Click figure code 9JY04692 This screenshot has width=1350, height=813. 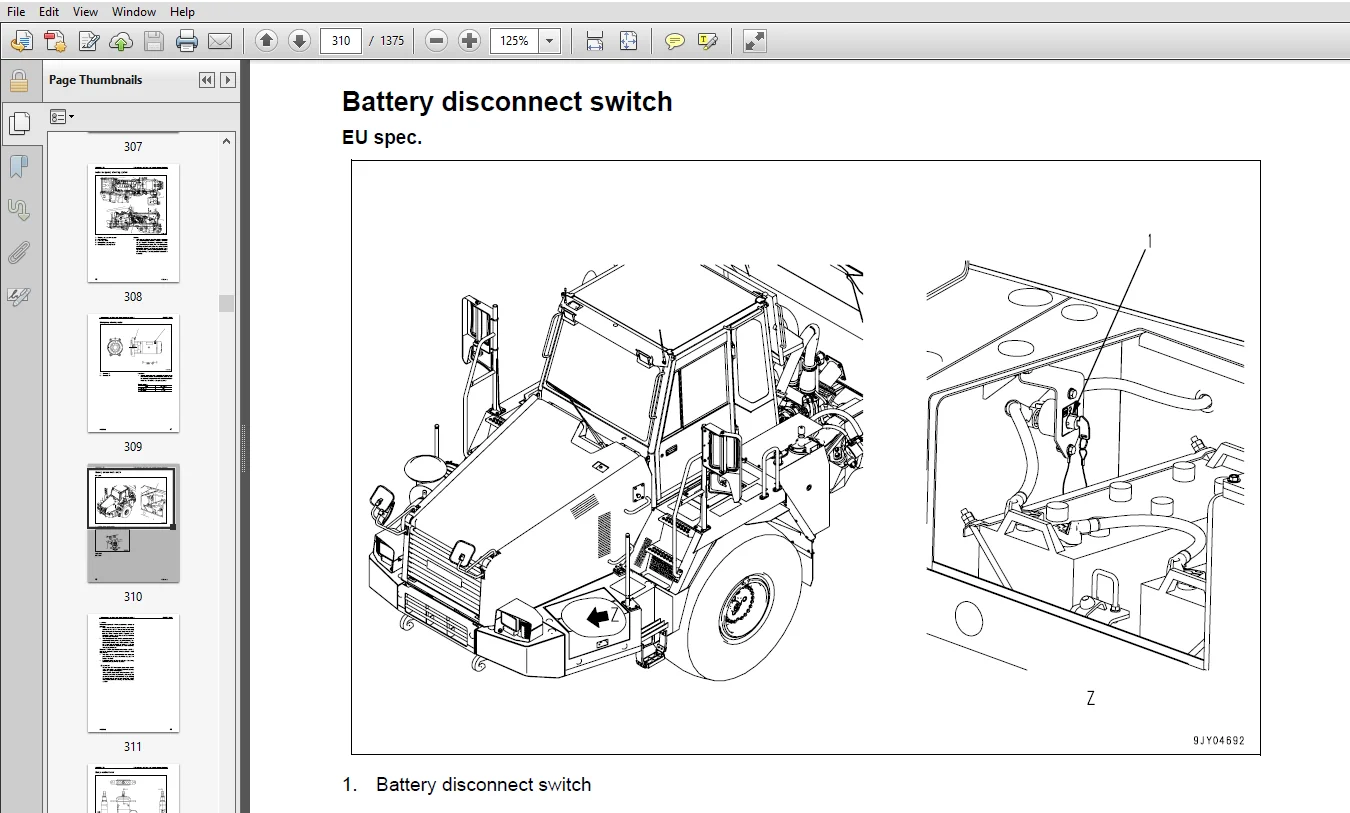coord(1219,741)
